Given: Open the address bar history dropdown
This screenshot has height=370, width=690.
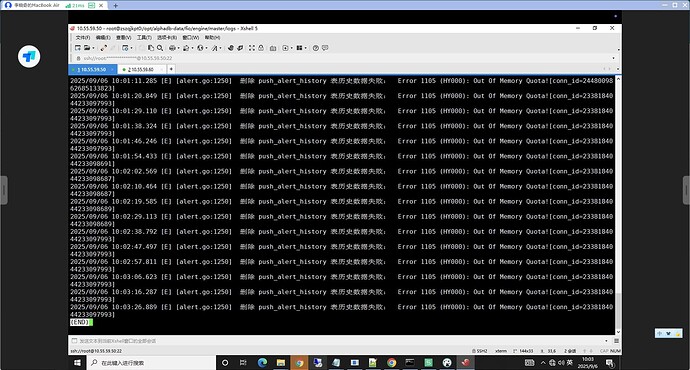Looking at the screenshot, I should pyautogui.click(x=613, y=58).
